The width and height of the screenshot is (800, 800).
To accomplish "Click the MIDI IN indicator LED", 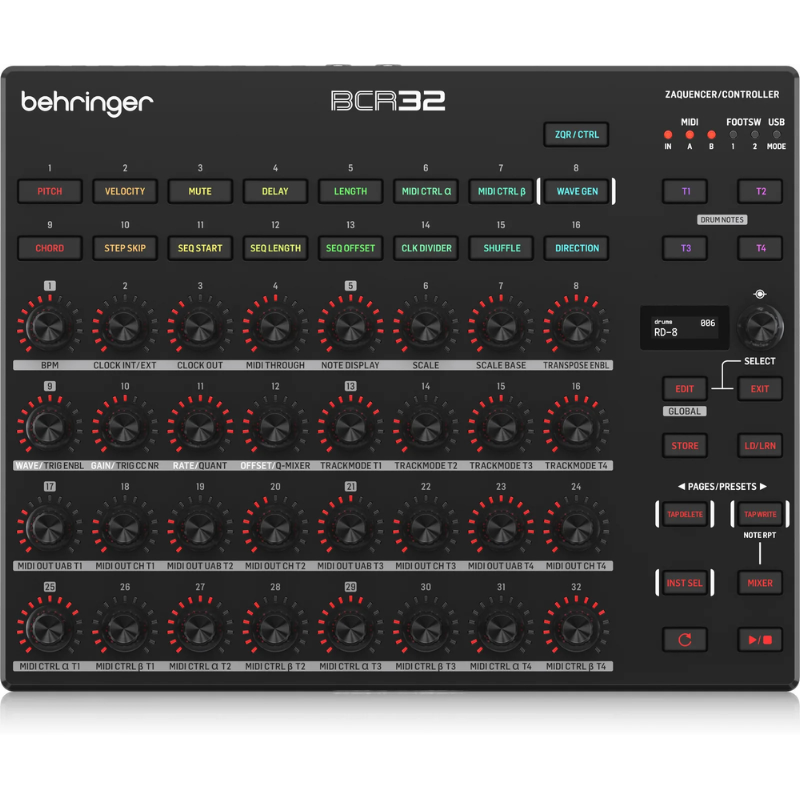I will (x=668, y=135).
